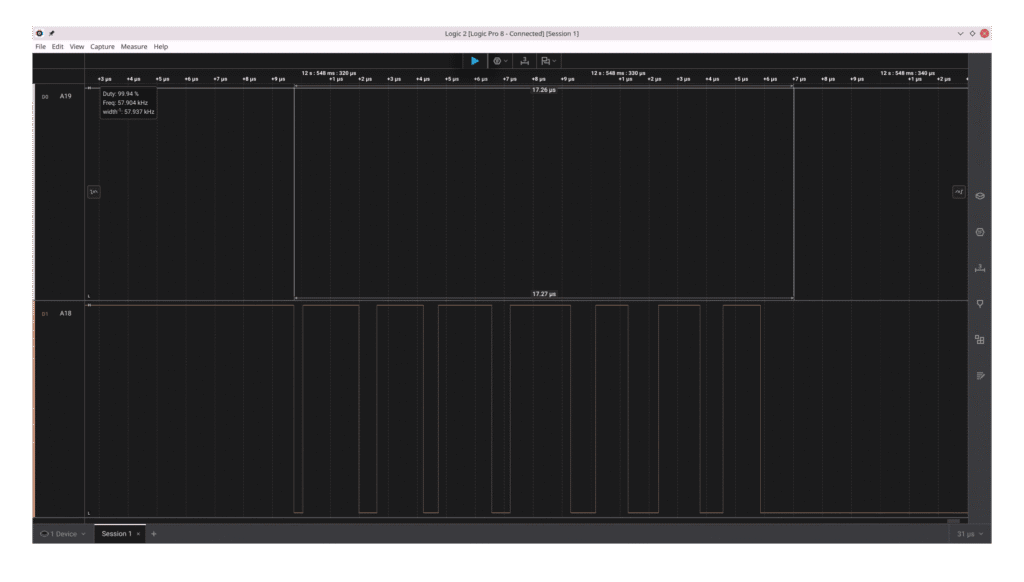This screenshot has width=1024, height=582.
Task: Select the A19 channel label
Action: click(65, 96)
